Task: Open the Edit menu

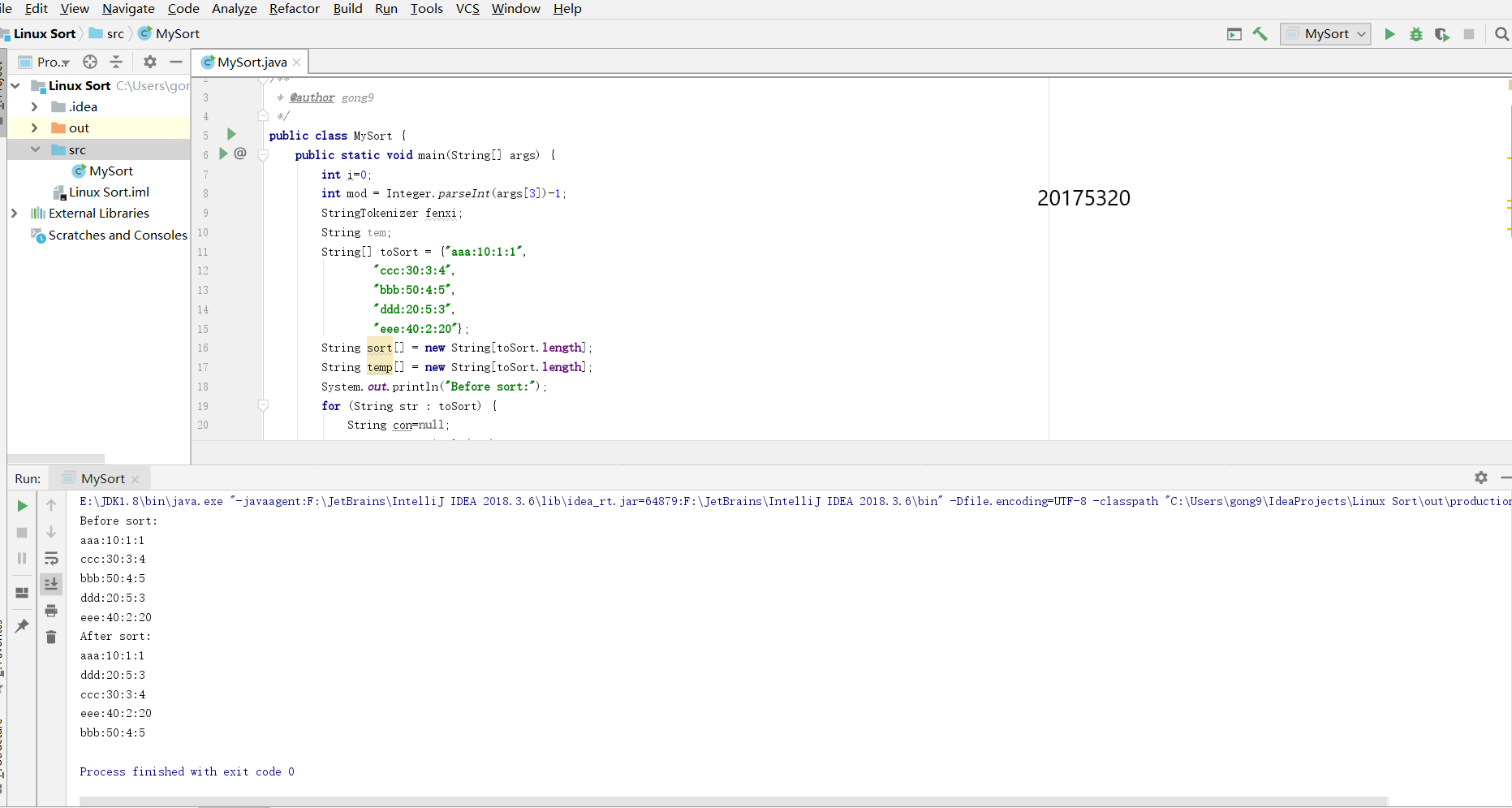Action: pyautogui.click(x=37, y=9)
